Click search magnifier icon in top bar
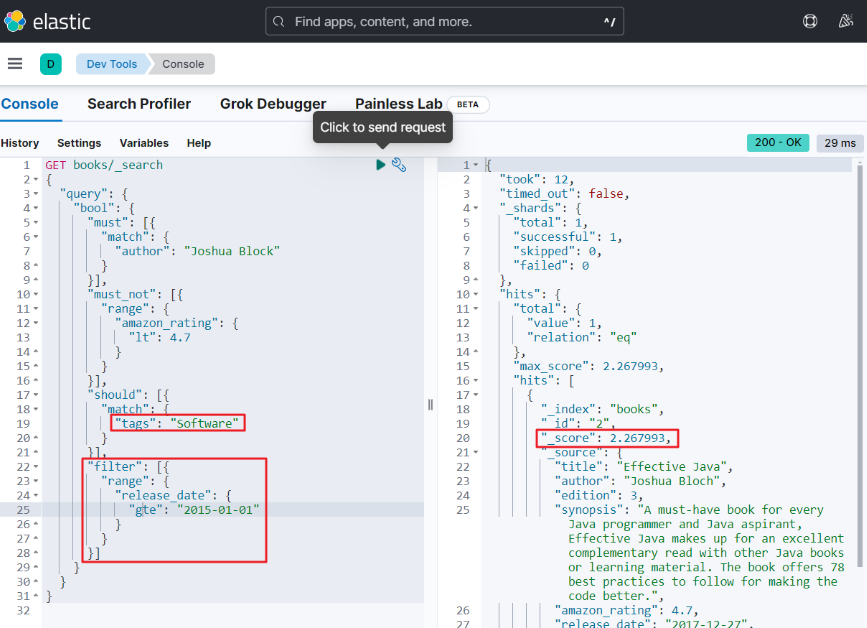 click(x=279, y=22)
